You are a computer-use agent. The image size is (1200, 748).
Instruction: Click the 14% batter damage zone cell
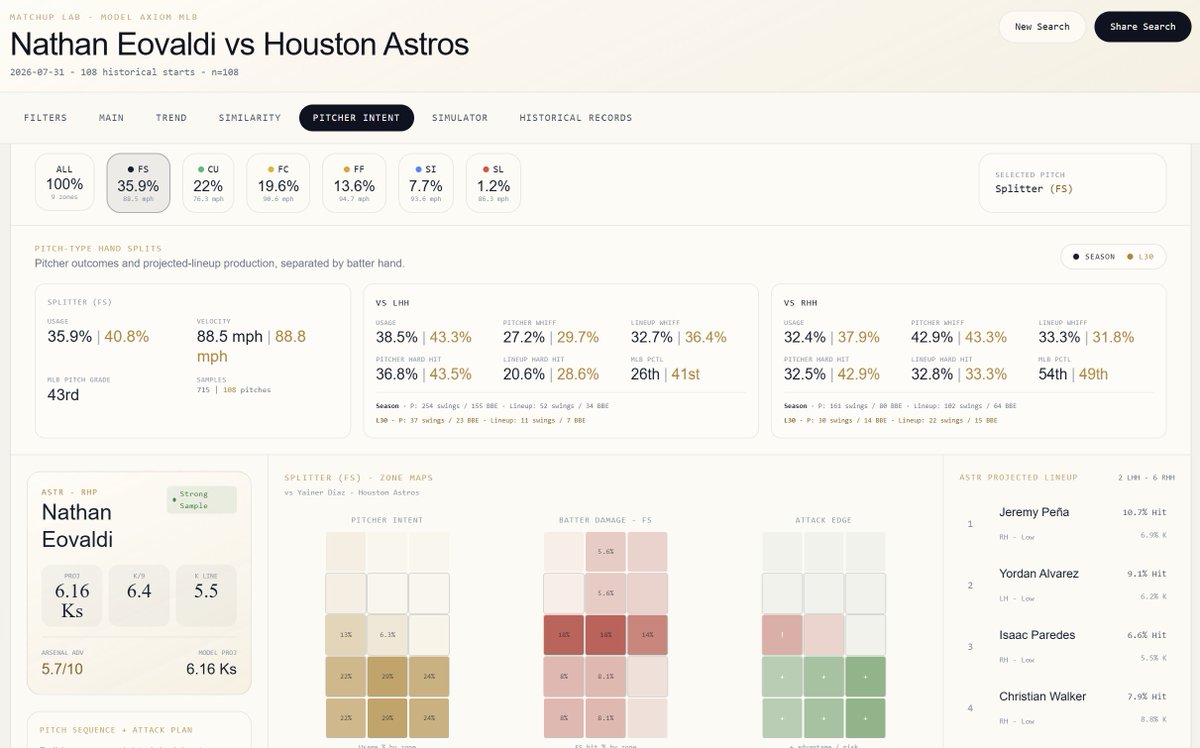(x=647, y=635)
